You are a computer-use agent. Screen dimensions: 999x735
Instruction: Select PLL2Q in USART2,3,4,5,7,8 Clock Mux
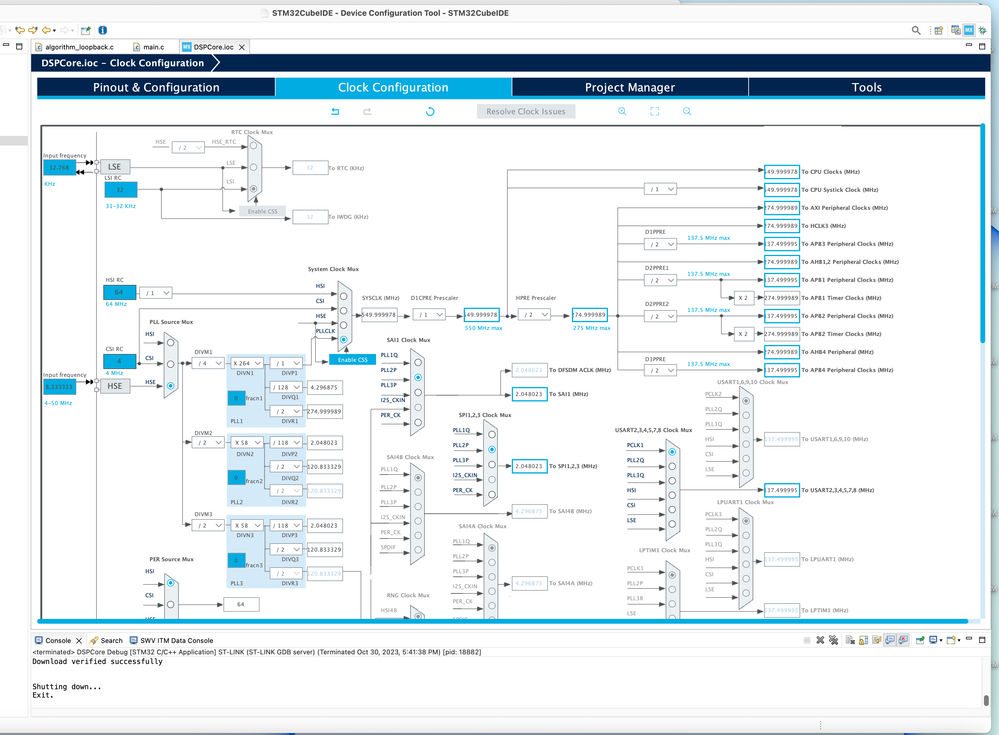coord(672,466)
